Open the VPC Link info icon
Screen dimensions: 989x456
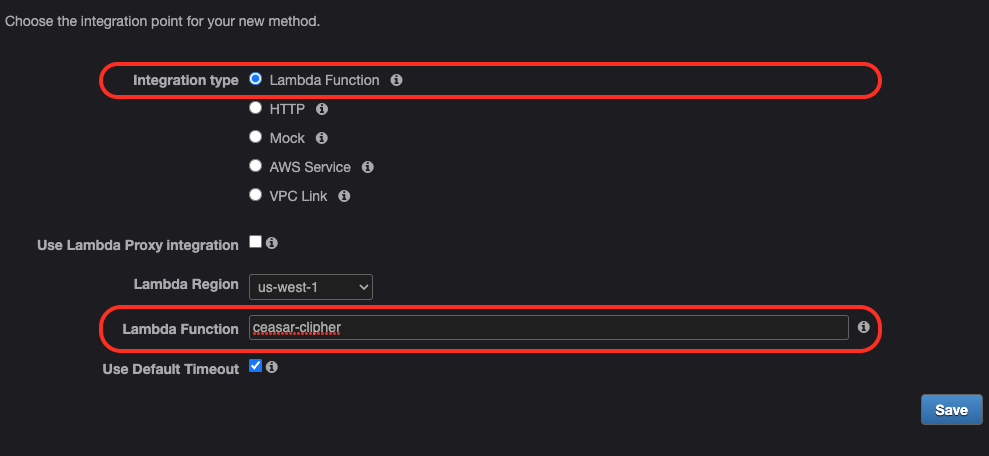click(344, 196)
